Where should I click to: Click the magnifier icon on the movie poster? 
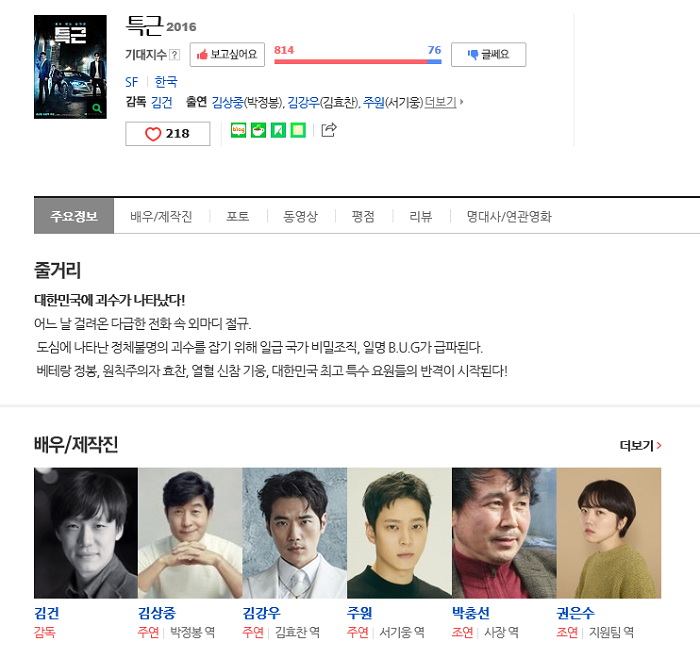tap(97, 108)
